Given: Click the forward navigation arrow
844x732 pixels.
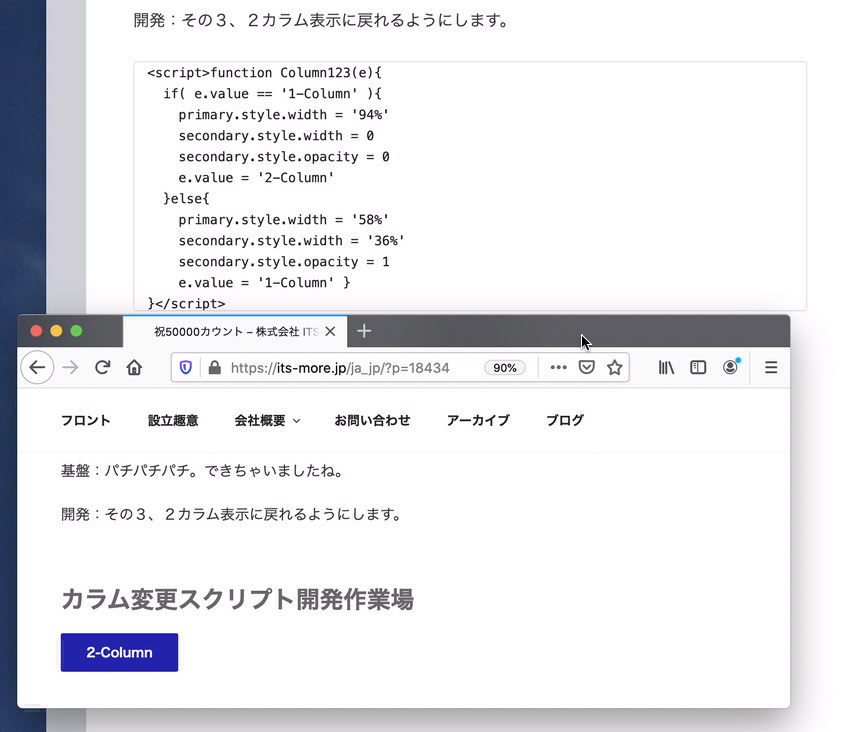Looking at the screenshot, I should point(70,367).
